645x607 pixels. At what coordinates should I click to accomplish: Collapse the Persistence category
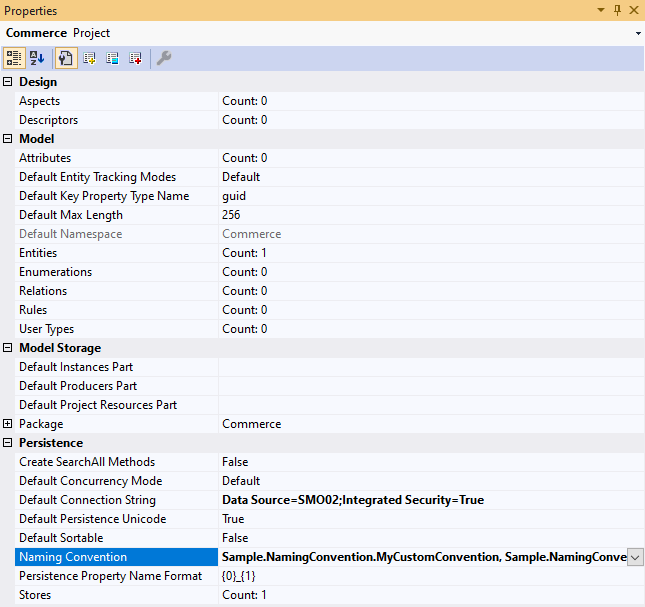pos(7,443)
